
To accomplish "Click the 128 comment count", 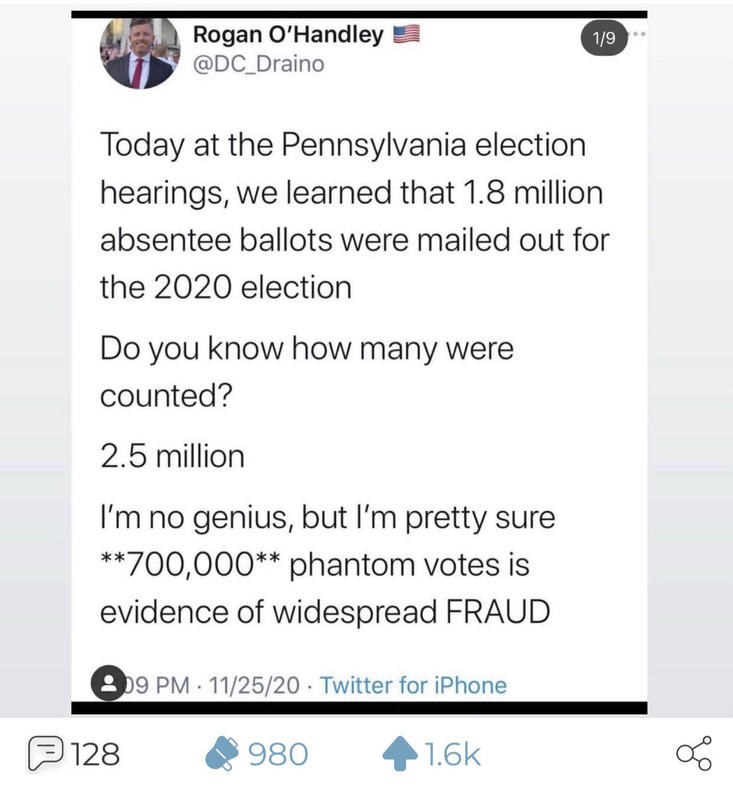I will (x=97, y=754).
